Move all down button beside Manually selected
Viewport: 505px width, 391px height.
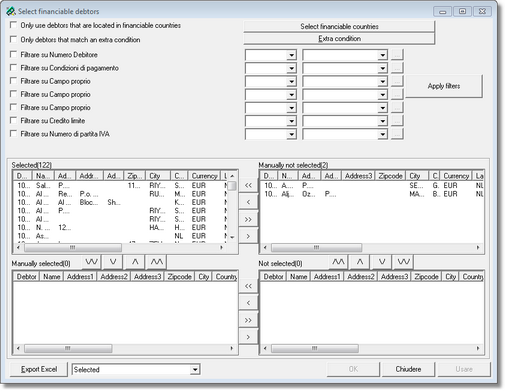91,262
